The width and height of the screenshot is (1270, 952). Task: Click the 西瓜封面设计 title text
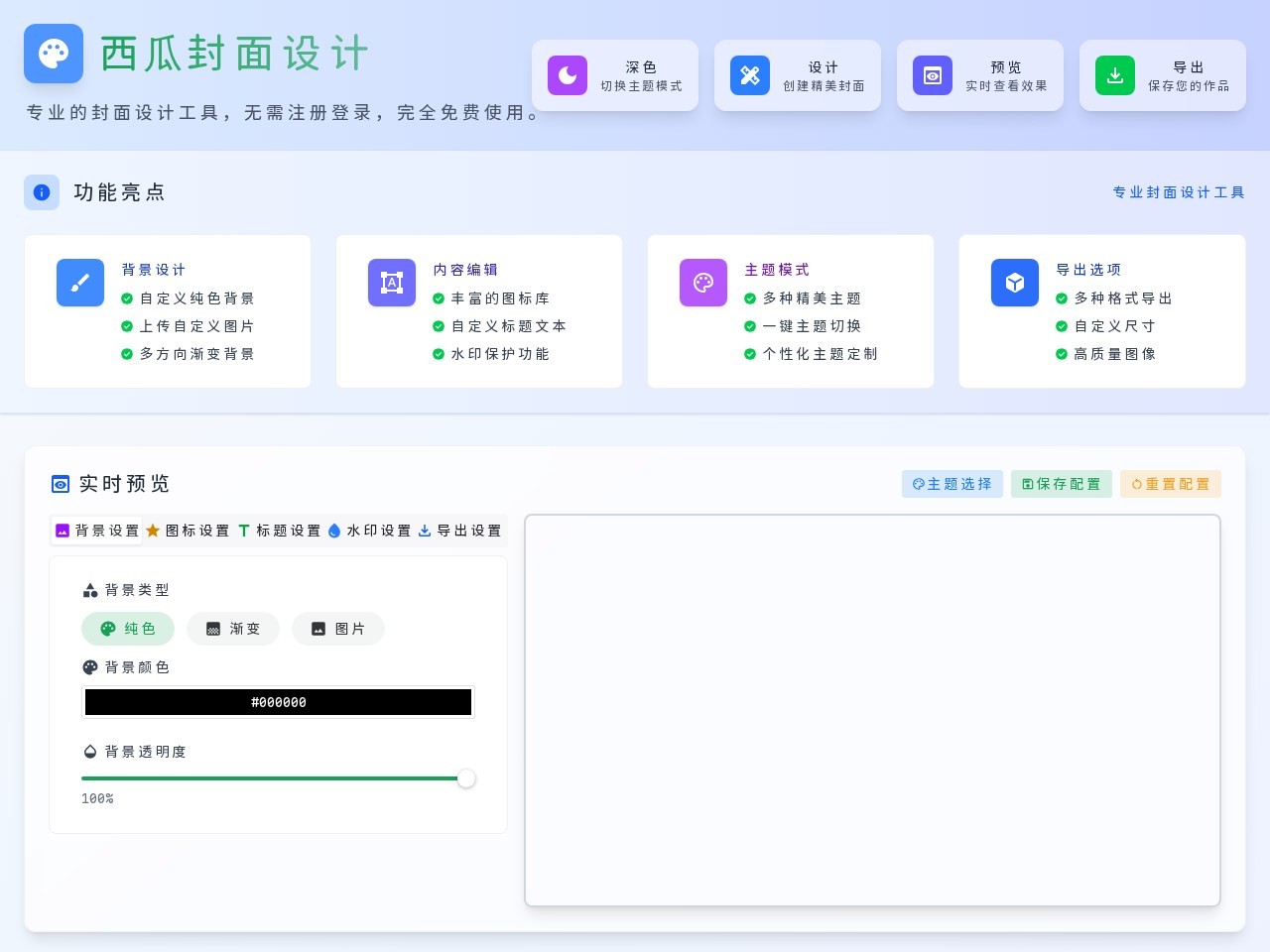pyautogui.click(x=234, y=54)
